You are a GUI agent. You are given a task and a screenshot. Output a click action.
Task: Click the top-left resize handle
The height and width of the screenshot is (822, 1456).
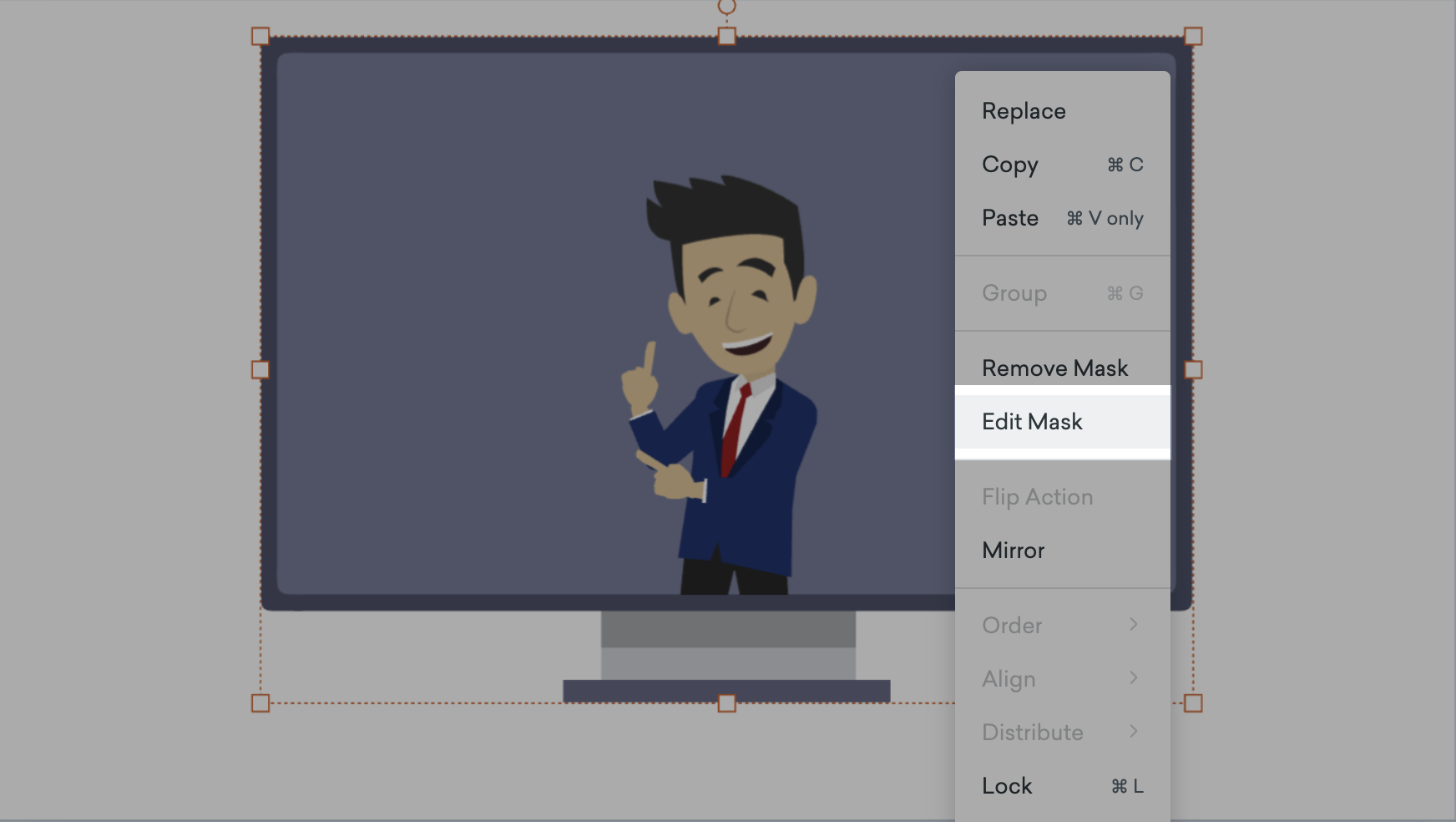[260, 36]
